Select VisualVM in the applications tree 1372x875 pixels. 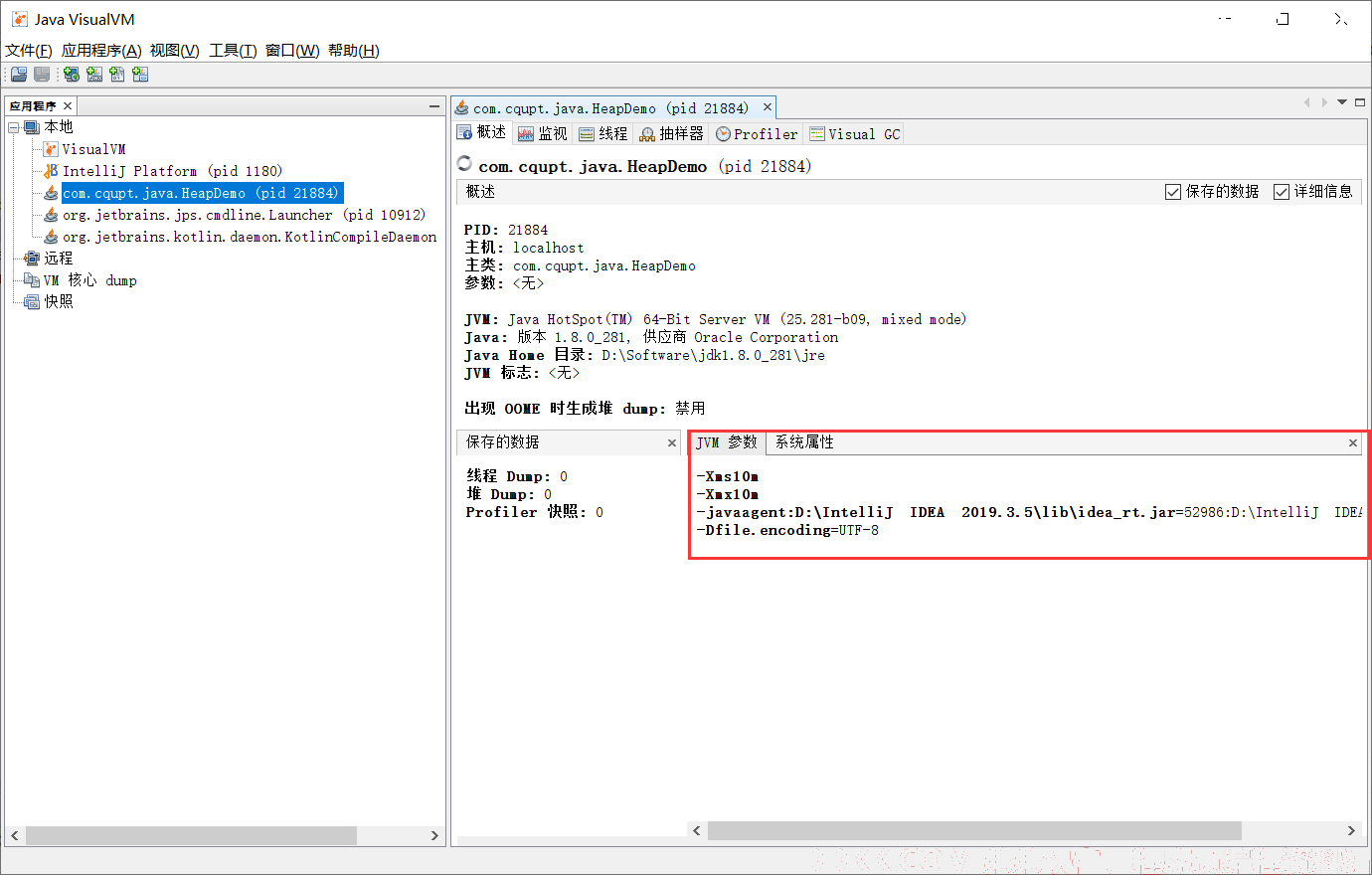pos(93,149)
